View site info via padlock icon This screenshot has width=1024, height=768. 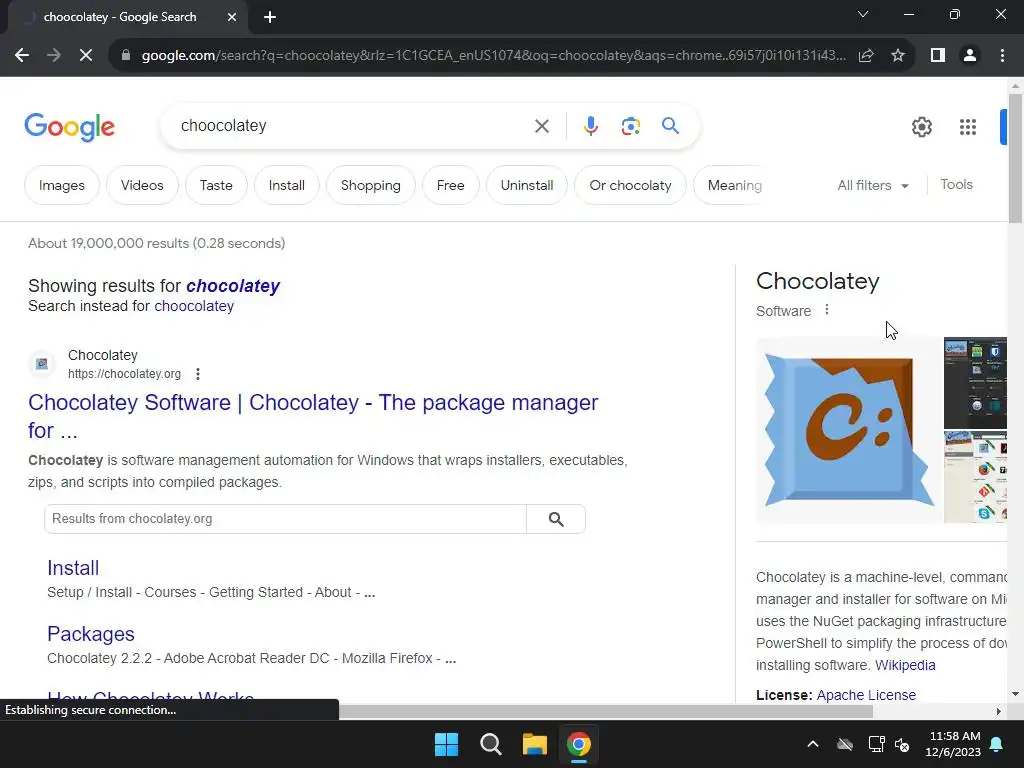pos(126,56)
